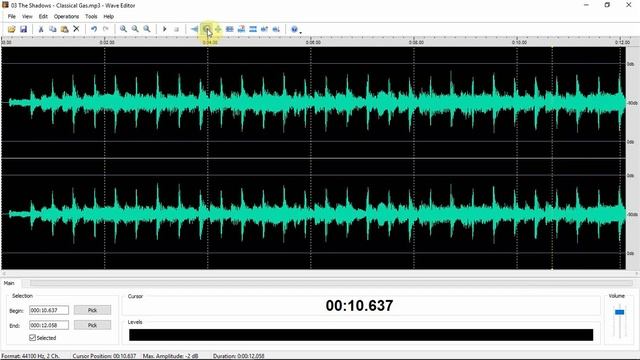Image resolution: width=640 pixels, height=360 pixels.
Task: Open help via the question mark icon
Action: [294, 29]
